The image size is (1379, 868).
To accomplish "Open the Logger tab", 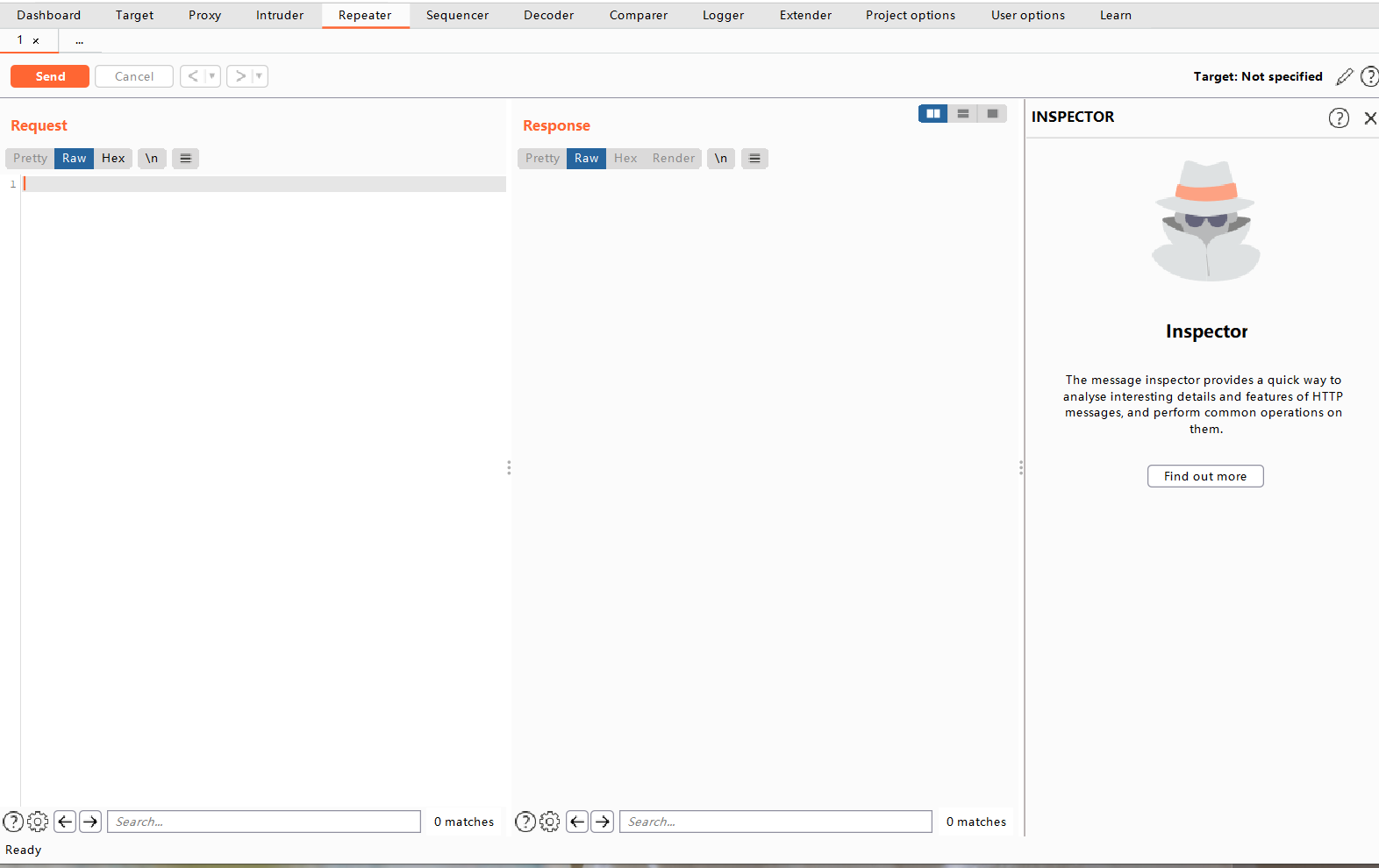I will [x=723, y=15].
